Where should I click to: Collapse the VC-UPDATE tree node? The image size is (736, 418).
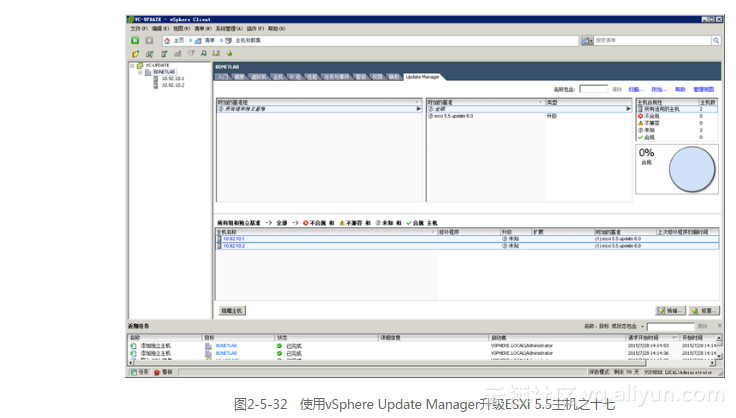coord(132,66)
